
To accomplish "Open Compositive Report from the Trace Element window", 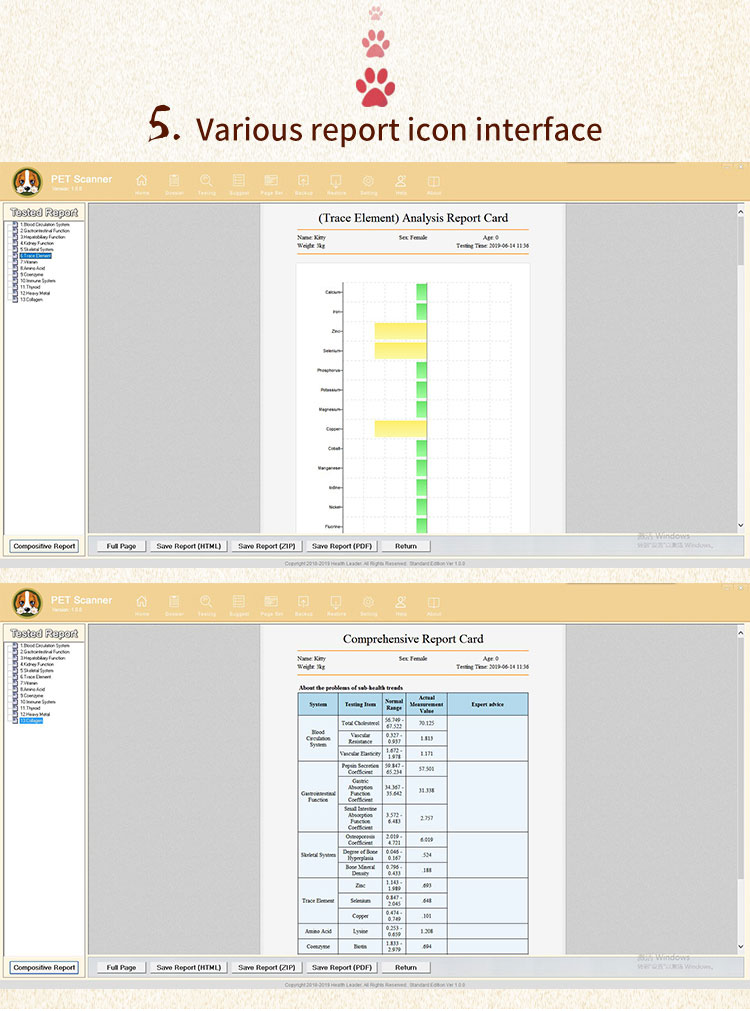I will 44,546.
